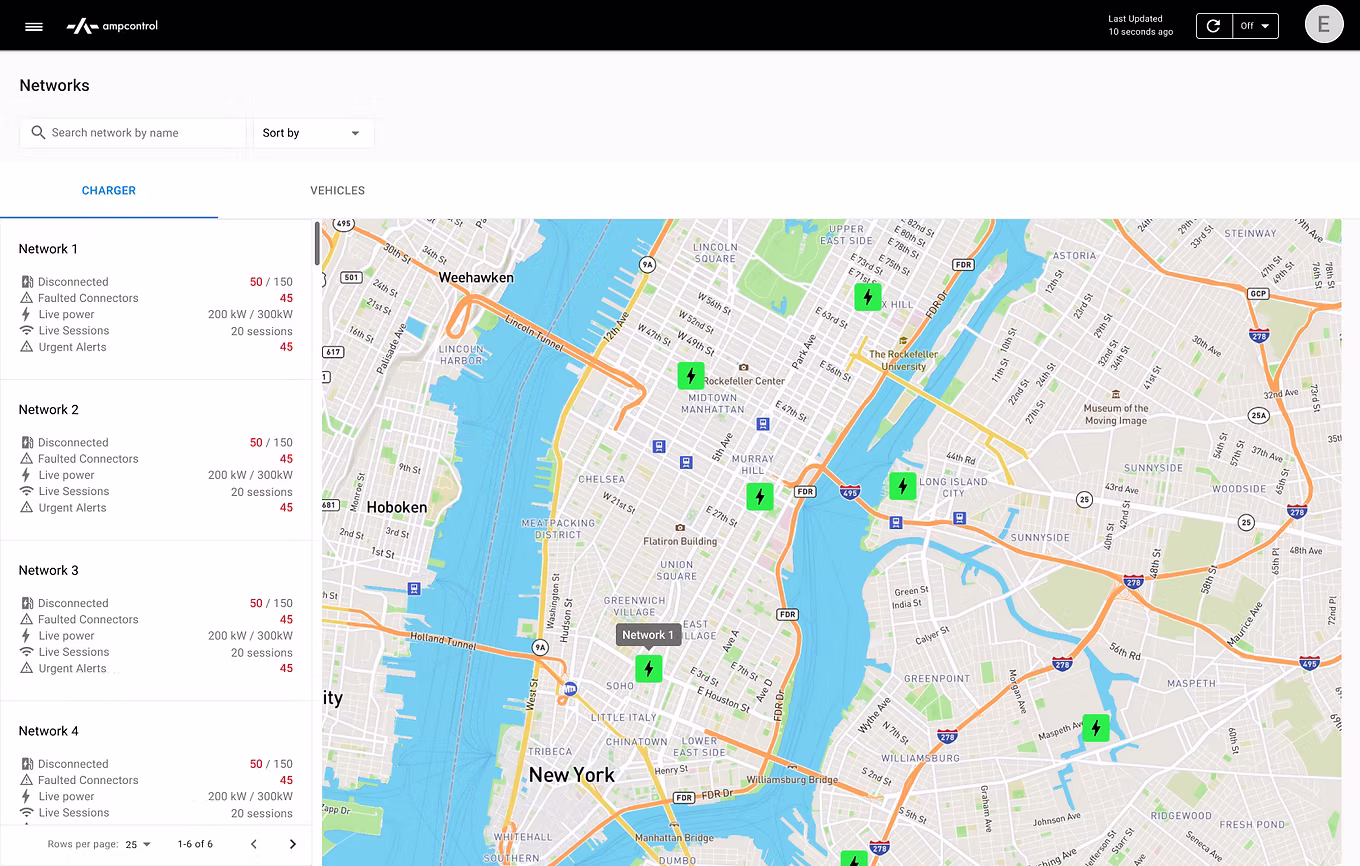Open the Network 1 card title

pyautogui.click(x=48, y=249)
